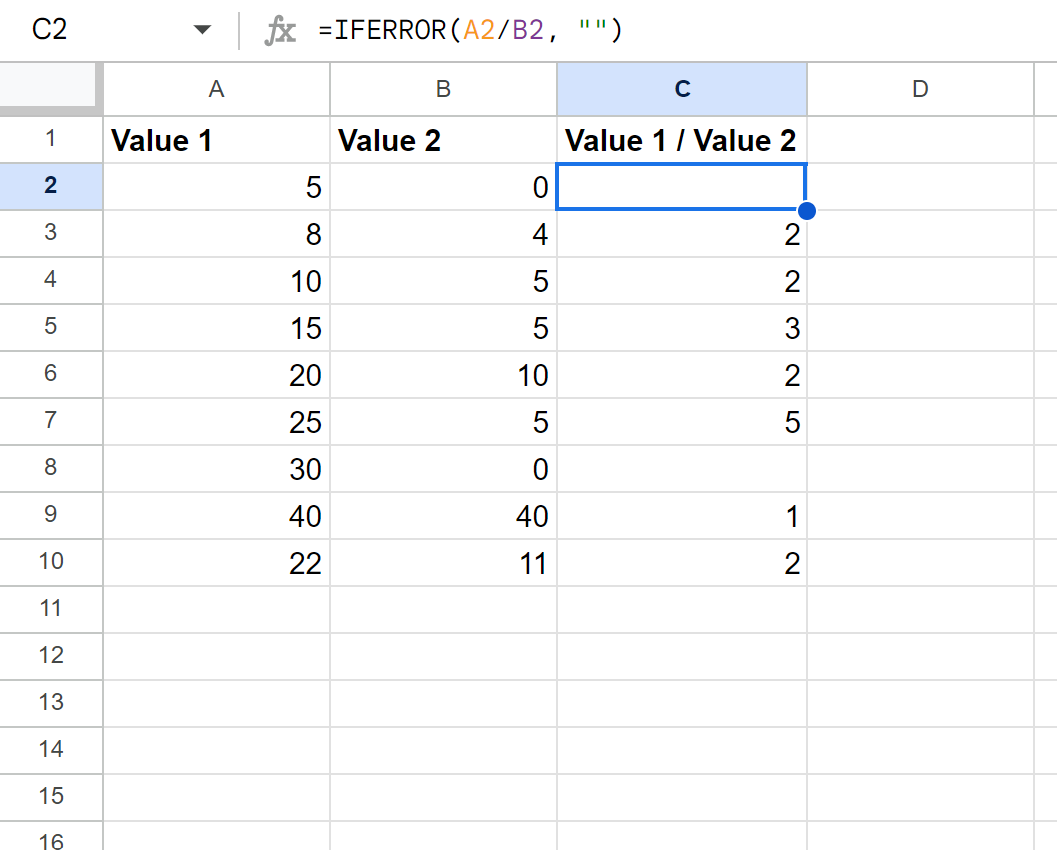Click cell A3 containing 8
Screen dimensions: 1057x850
pyautogui.click(x=216, y=233)
